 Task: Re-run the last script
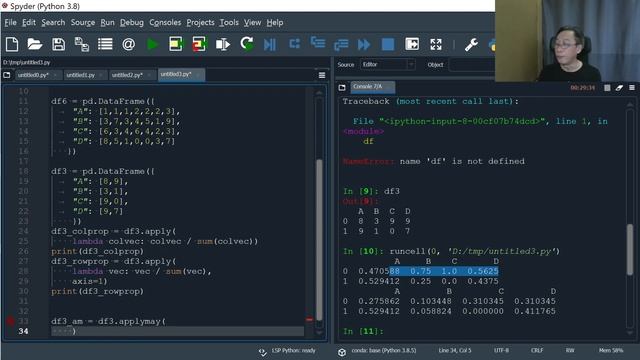click(247, 44)
